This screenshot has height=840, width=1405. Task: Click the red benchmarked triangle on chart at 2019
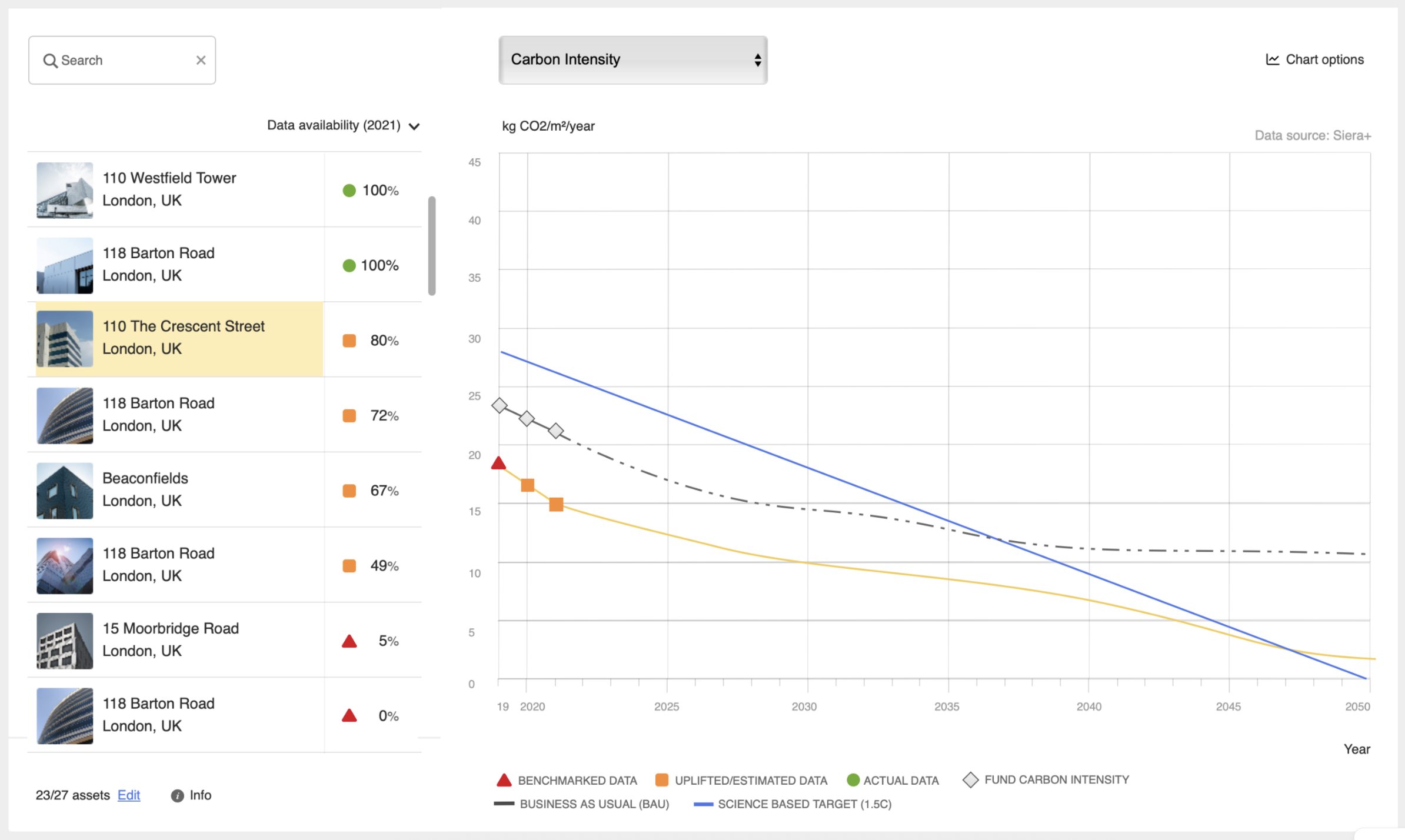point(498,463)
